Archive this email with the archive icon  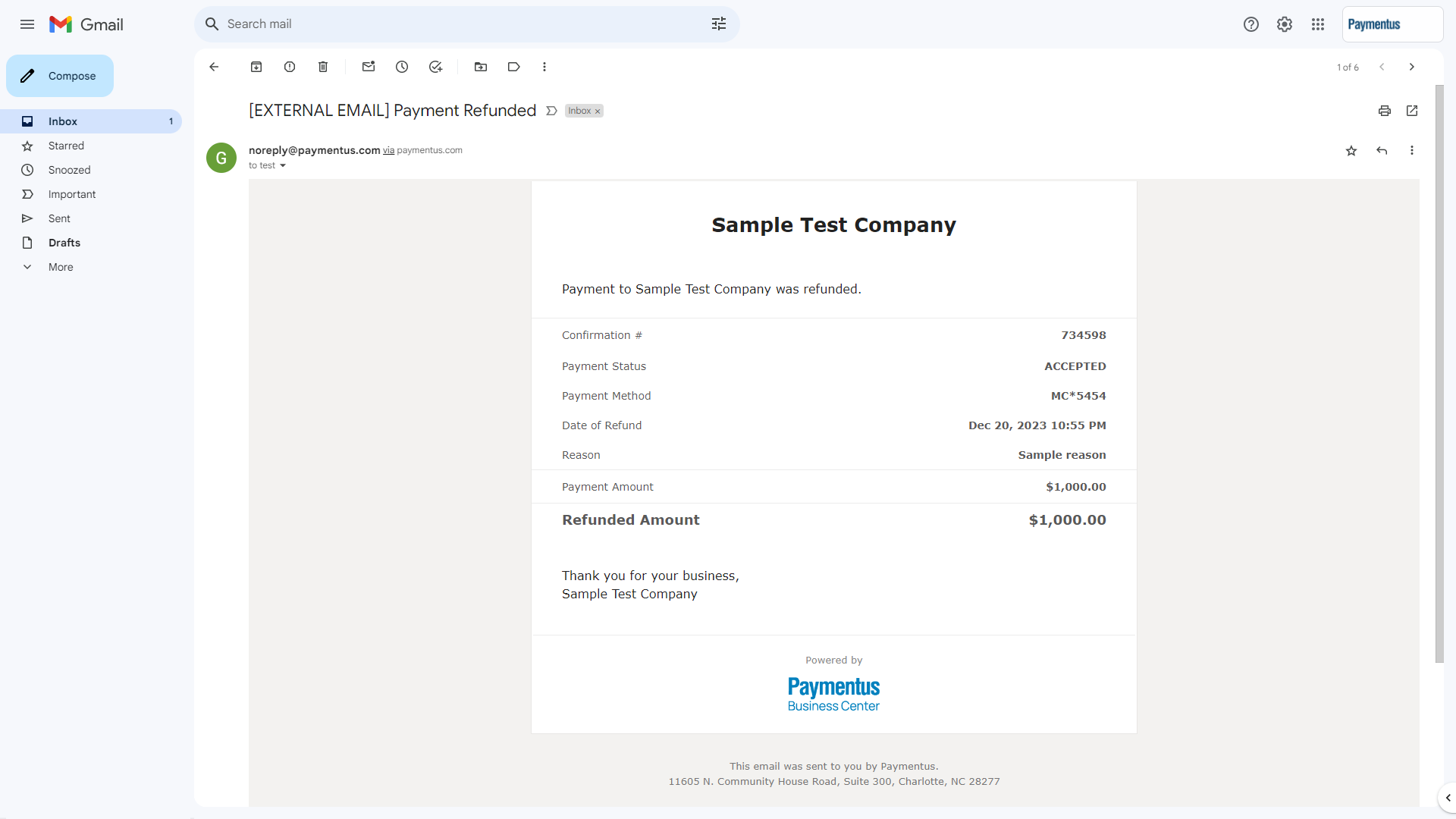coord(256,67)
